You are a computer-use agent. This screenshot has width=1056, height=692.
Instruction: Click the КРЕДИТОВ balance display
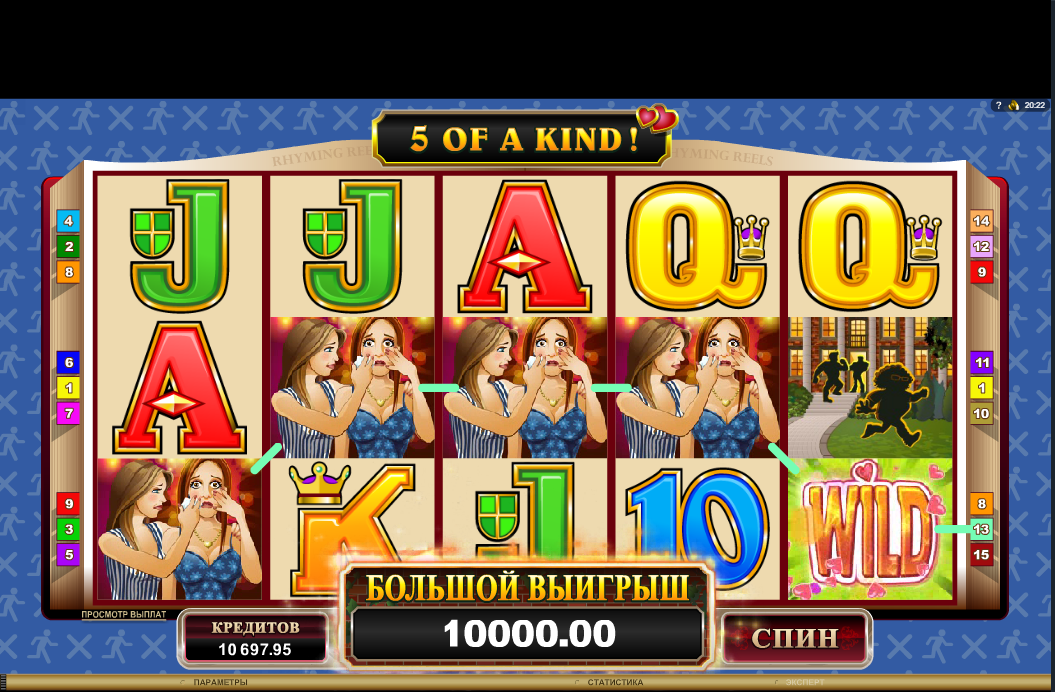[x=255, y=638]
